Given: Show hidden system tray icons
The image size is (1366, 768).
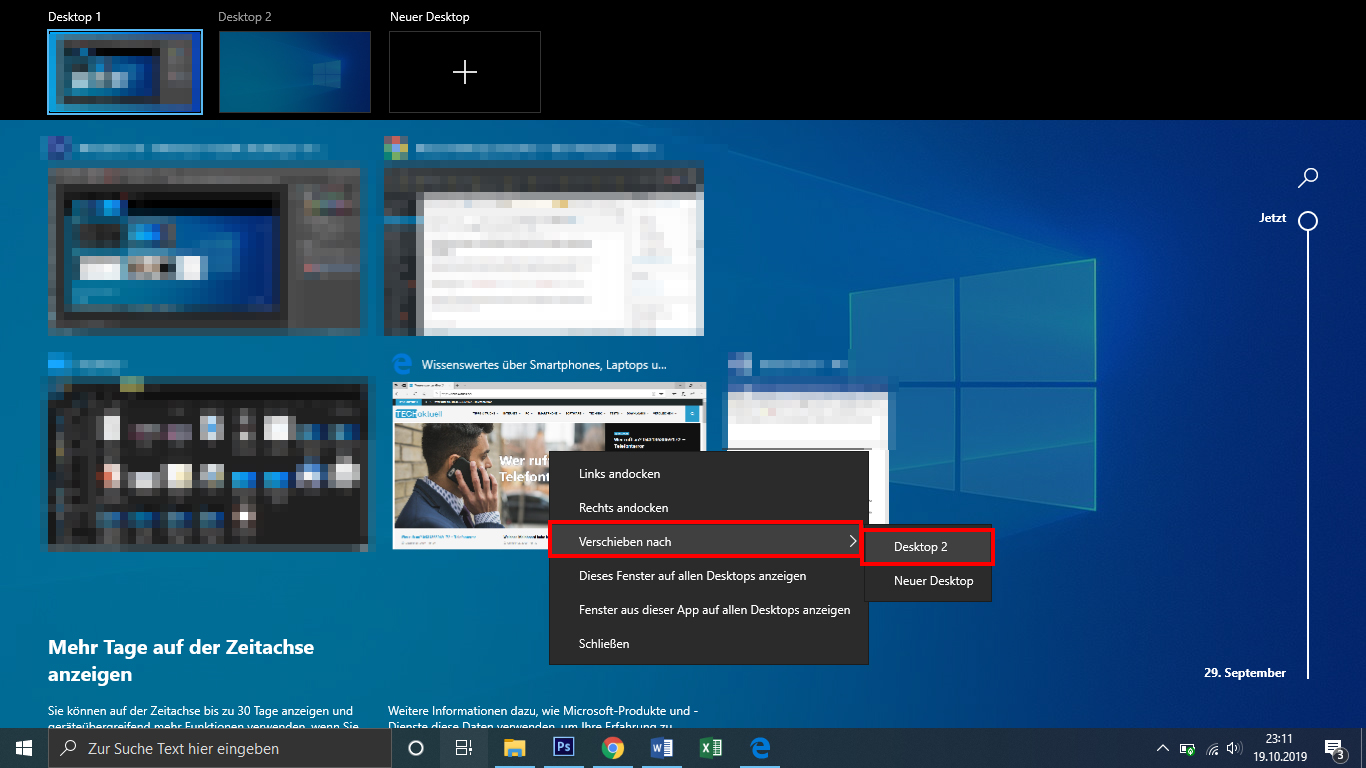Looking at the screenshot, I should [1162, 748].
